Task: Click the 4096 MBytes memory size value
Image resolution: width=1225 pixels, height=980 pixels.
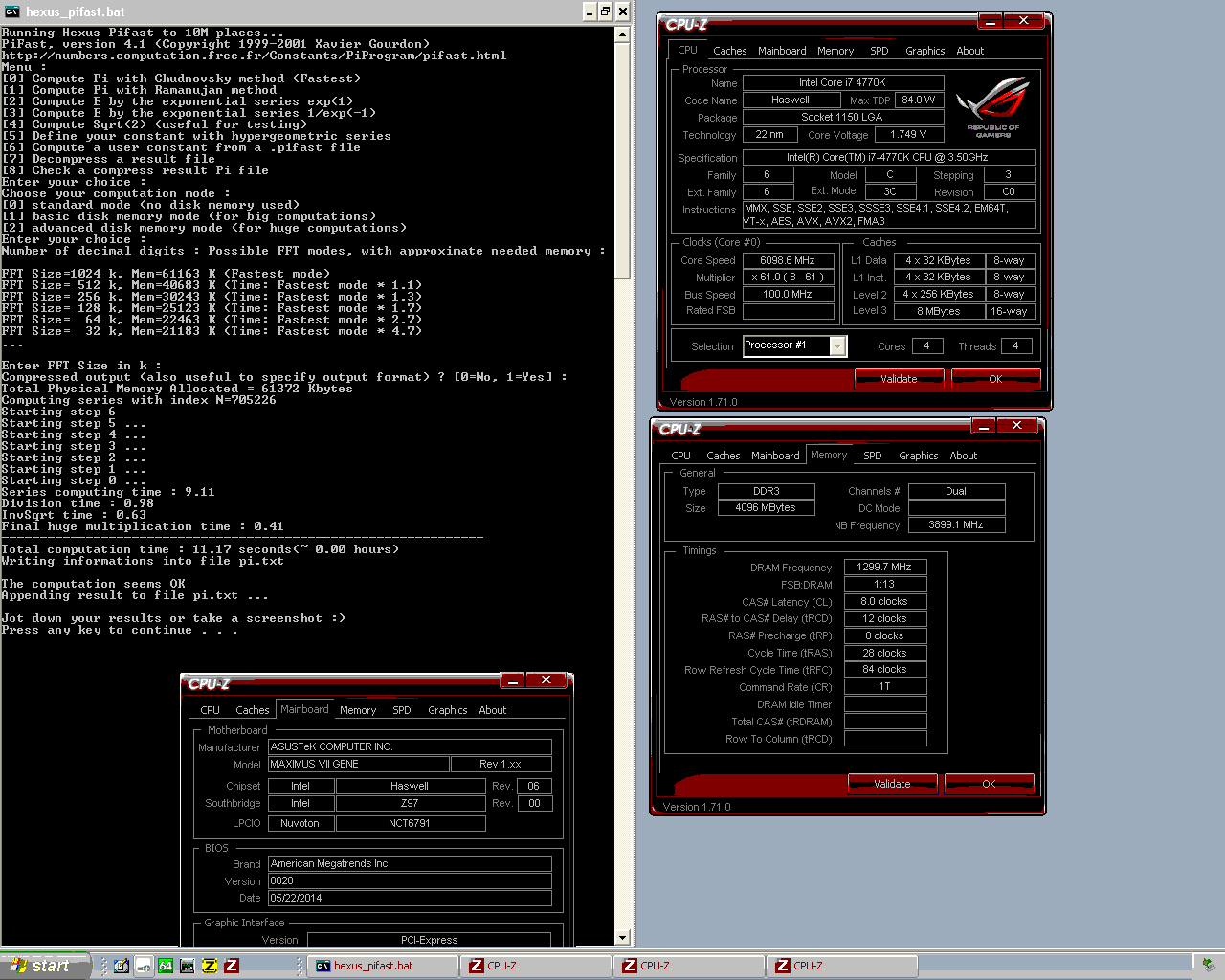Action: point(766,507)
